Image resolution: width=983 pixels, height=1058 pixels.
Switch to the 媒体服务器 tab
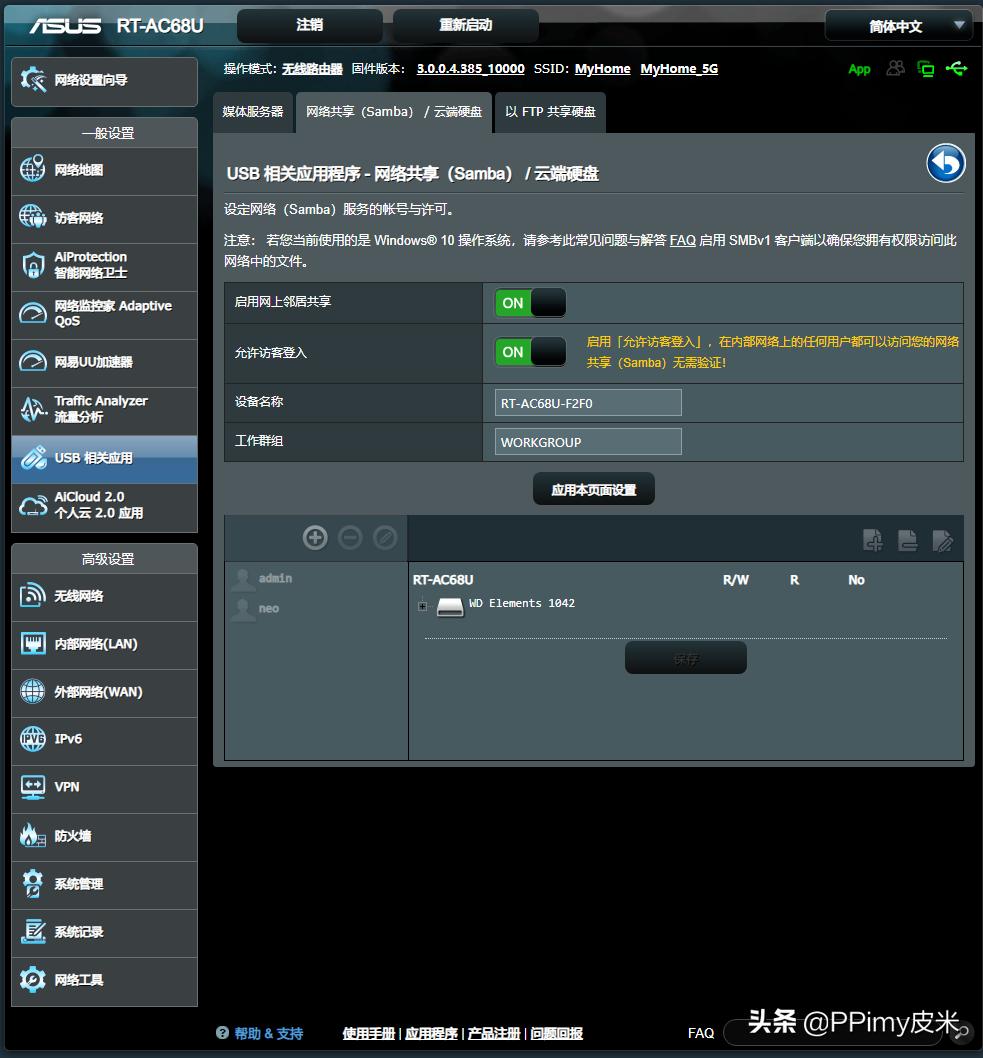click(x=253, y=112)
